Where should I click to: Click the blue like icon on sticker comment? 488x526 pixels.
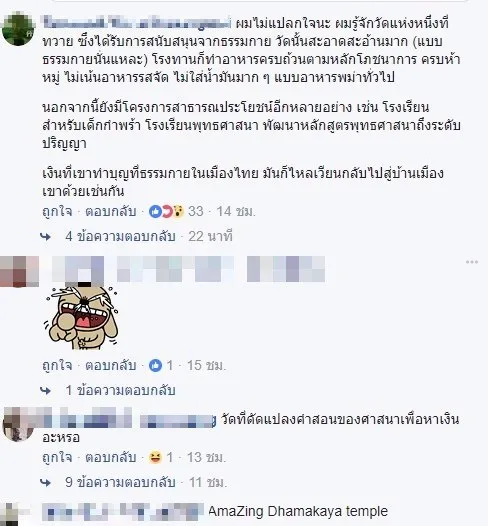tap(155, 365)
